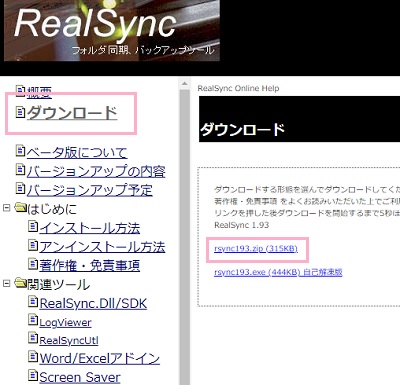Click page icon beside RealSyncUtl
Screen dimensions: 400x385
coord(33,339)
